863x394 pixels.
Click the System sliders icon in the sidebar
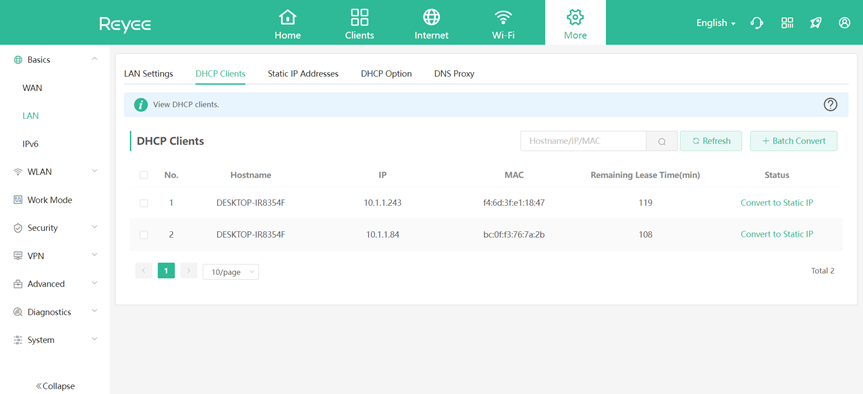tap(18, 340)
